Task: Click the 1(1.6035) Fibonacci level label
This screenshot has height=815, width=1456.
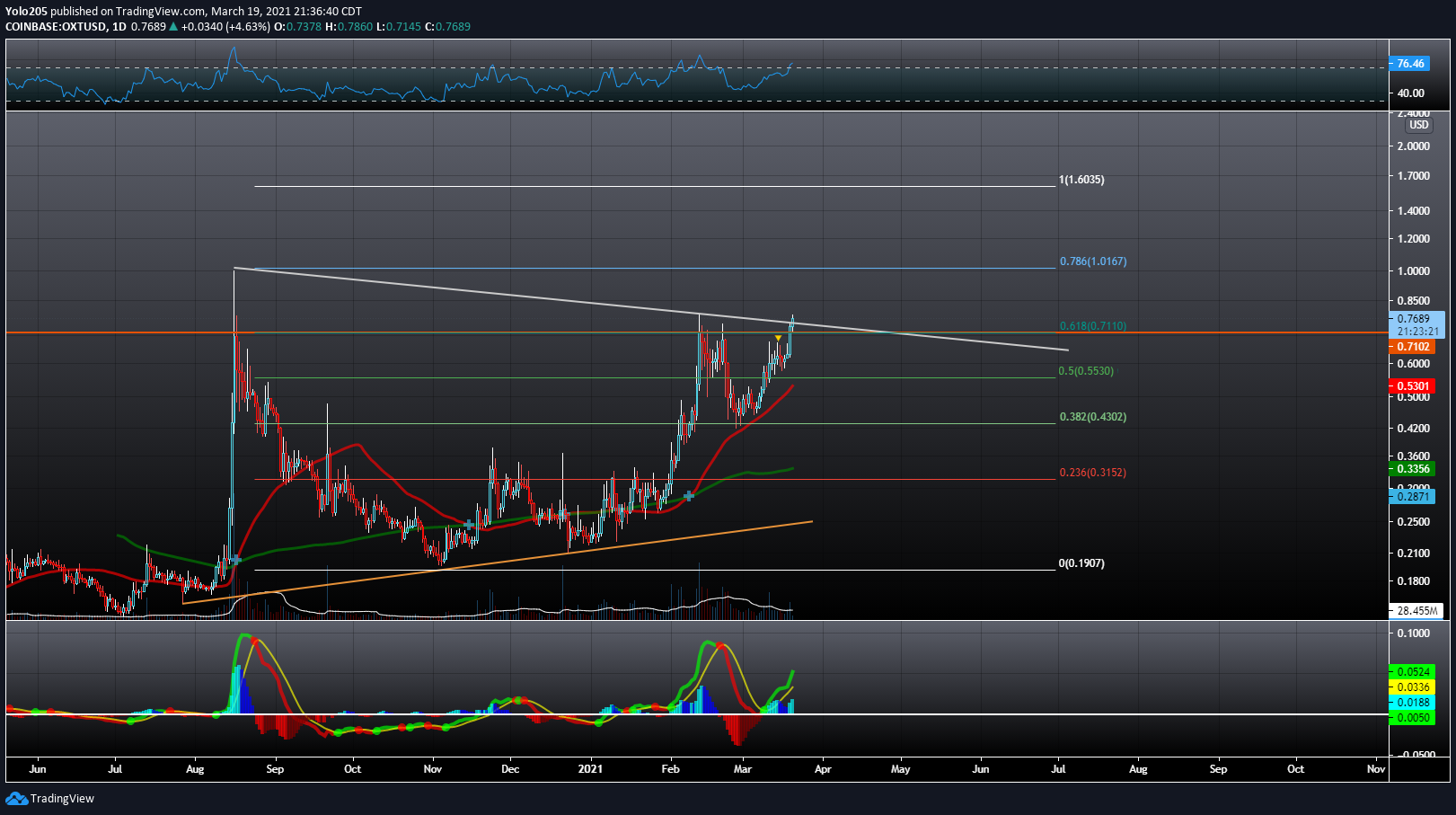Action: pos(1081,180)
